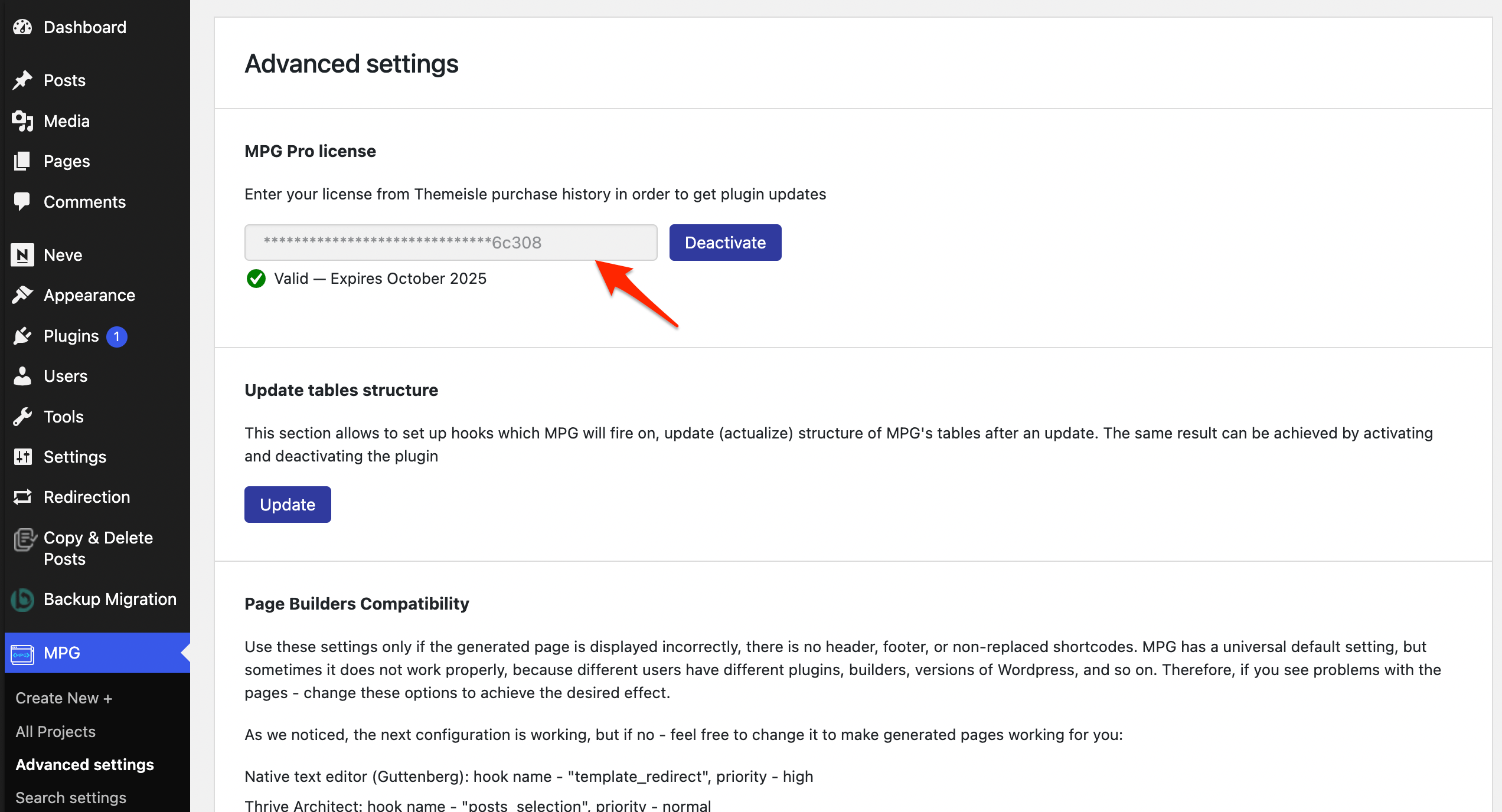Viewport: 1502px width, 812px height.
Task: Click the Appearance paintbrush icon
Action: [x=22, y=295]
